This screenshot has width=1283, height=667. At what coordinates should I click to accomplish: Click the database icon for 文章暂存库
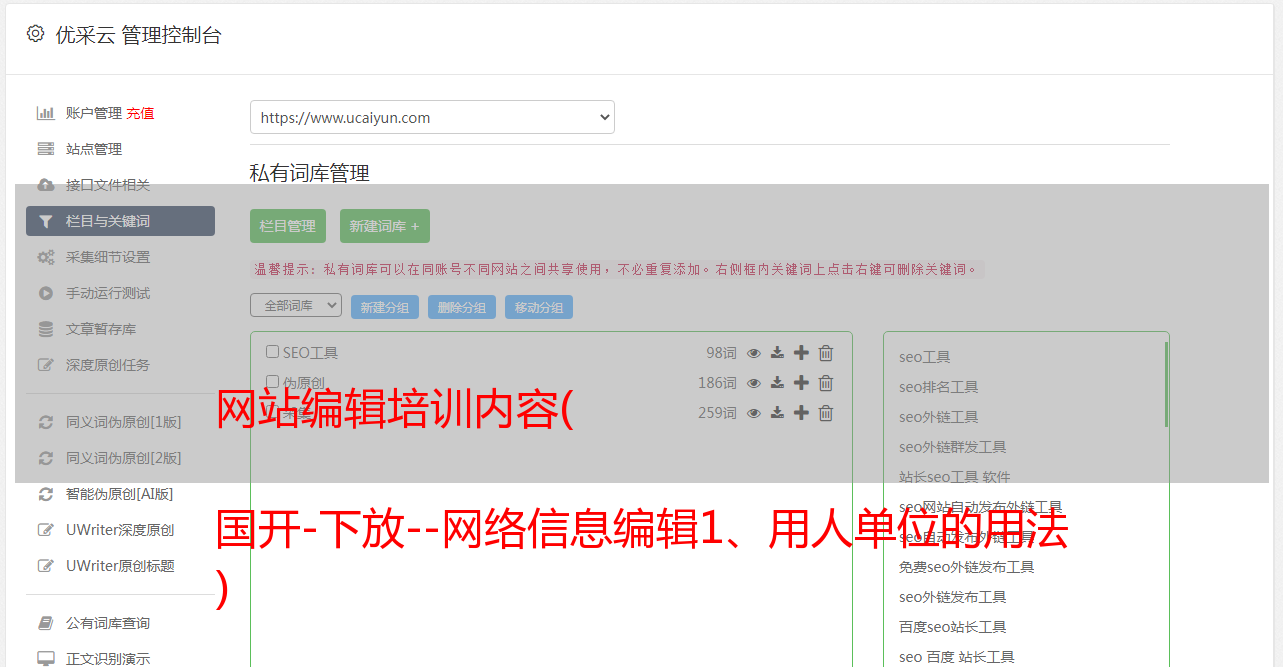[45, 329]
